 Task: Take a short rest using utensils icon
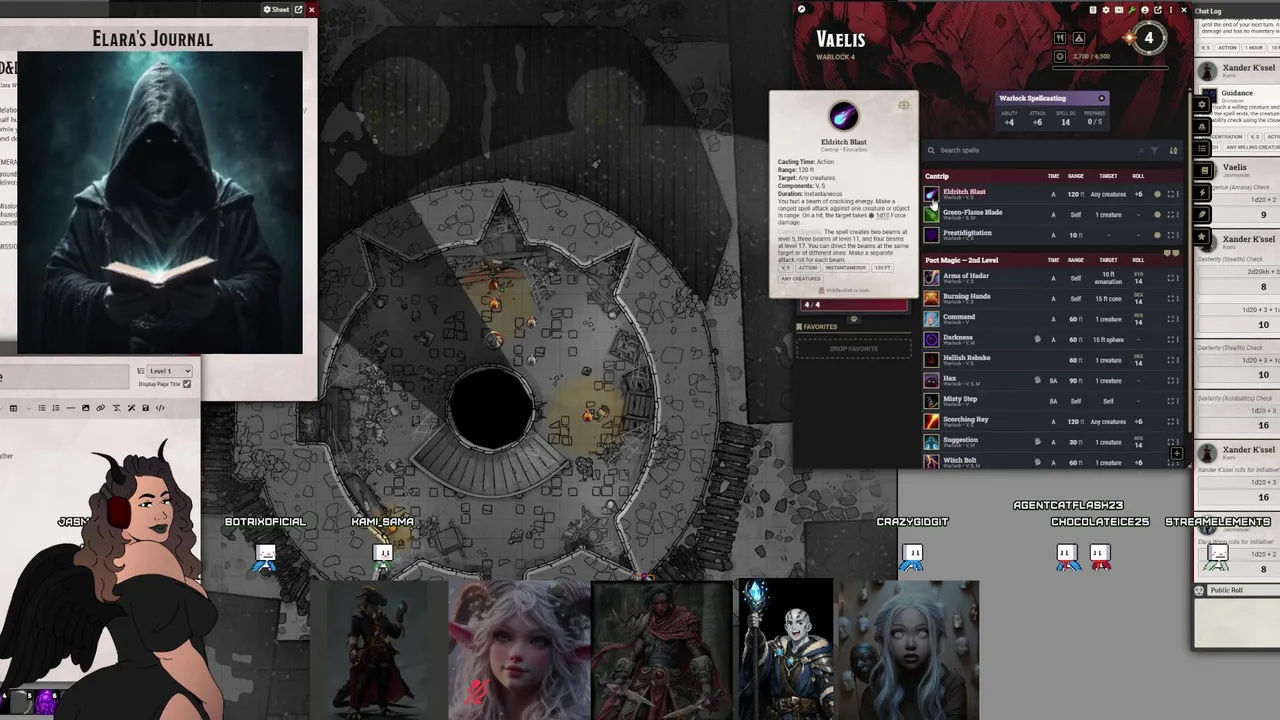click(1060, 38)
